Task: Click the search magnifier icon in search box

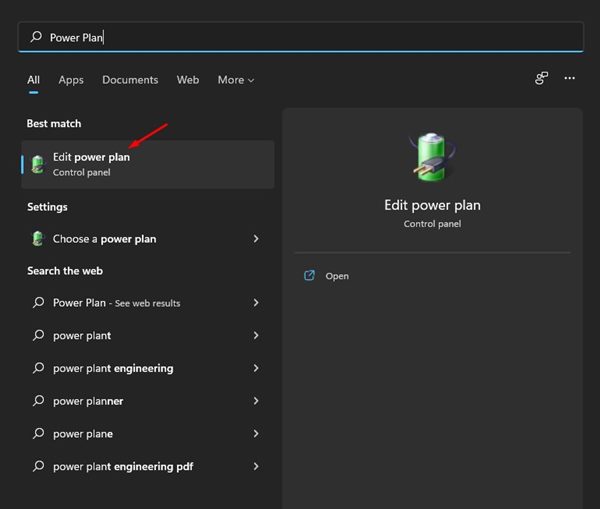Action: 36,37
